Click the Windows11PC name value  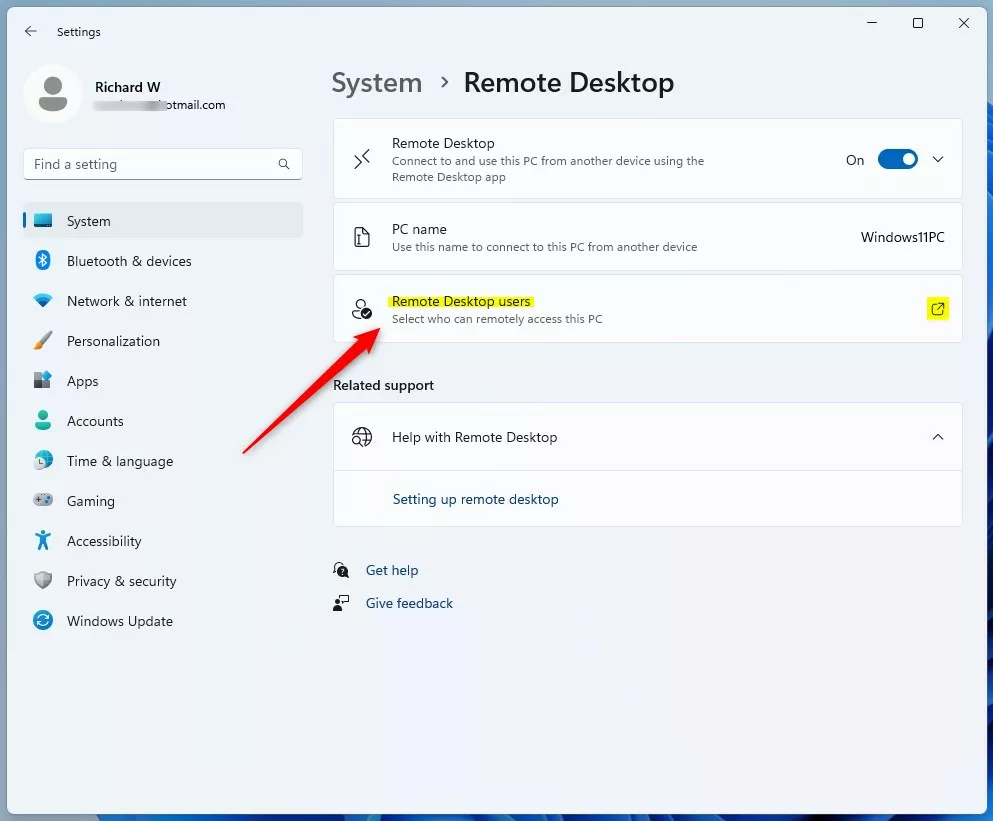click(x=902, y=237)
